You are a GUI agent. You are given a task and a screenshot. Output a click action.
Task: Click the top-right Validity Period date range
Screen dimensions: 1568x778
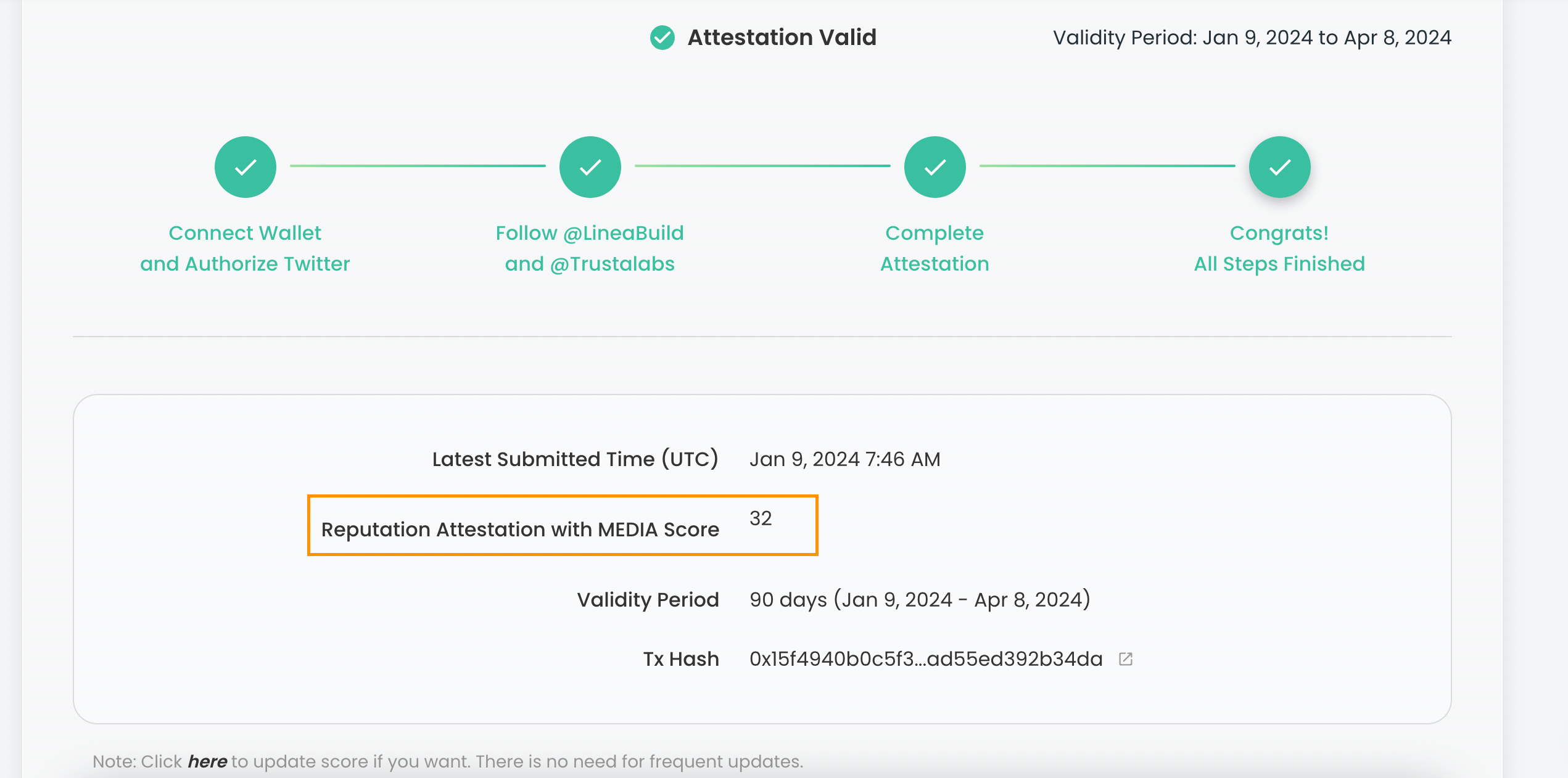tap(1252, 38)
